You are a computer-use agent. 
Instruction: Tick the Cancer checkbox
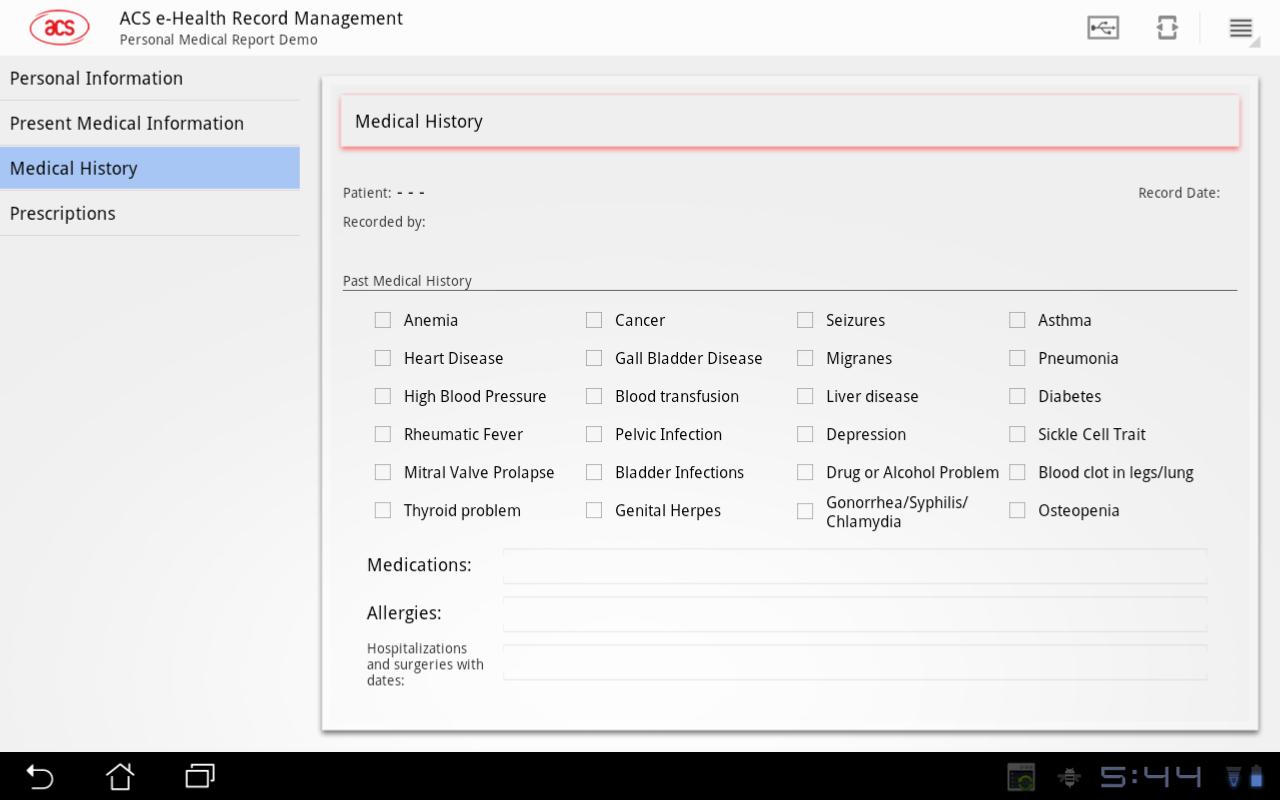[594, 320]
